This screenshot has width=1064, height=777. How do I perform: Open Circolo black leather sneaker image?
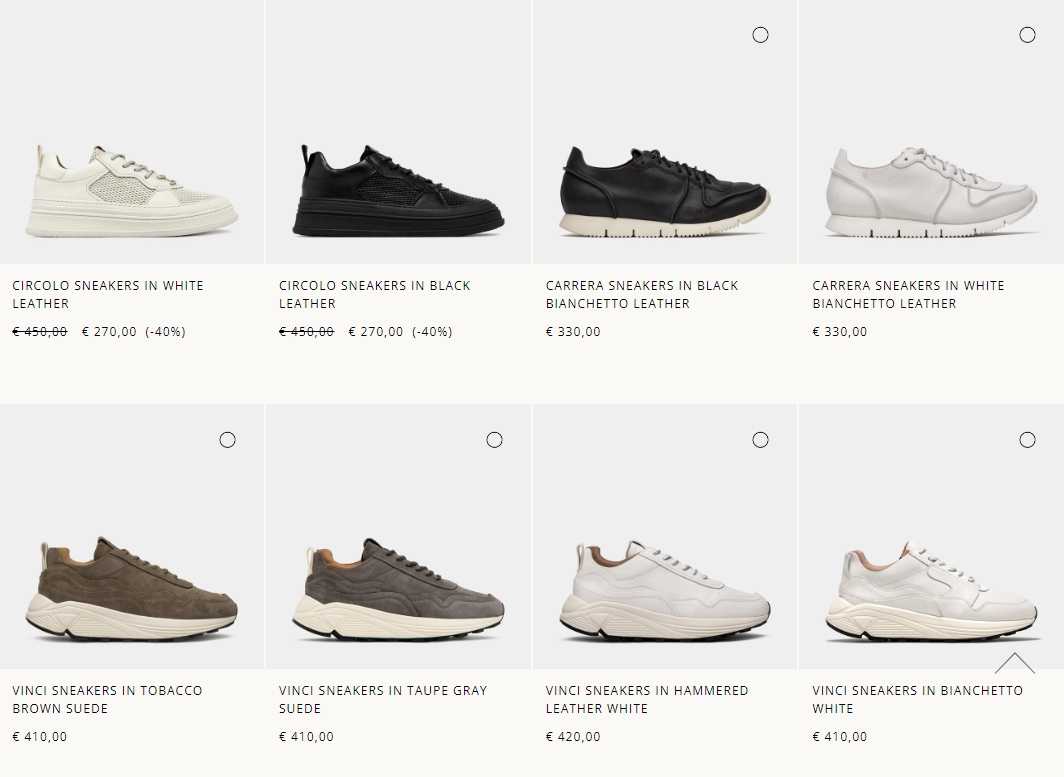[x=398, y=132]
